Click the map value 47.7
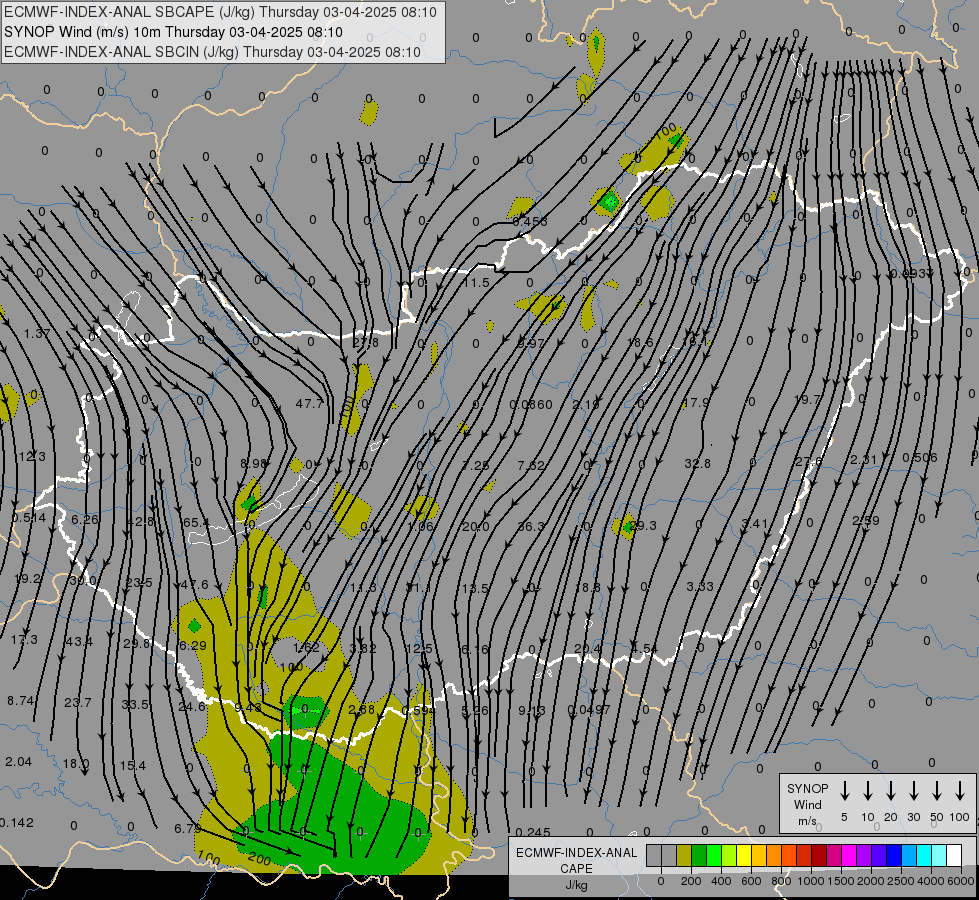 309,403
